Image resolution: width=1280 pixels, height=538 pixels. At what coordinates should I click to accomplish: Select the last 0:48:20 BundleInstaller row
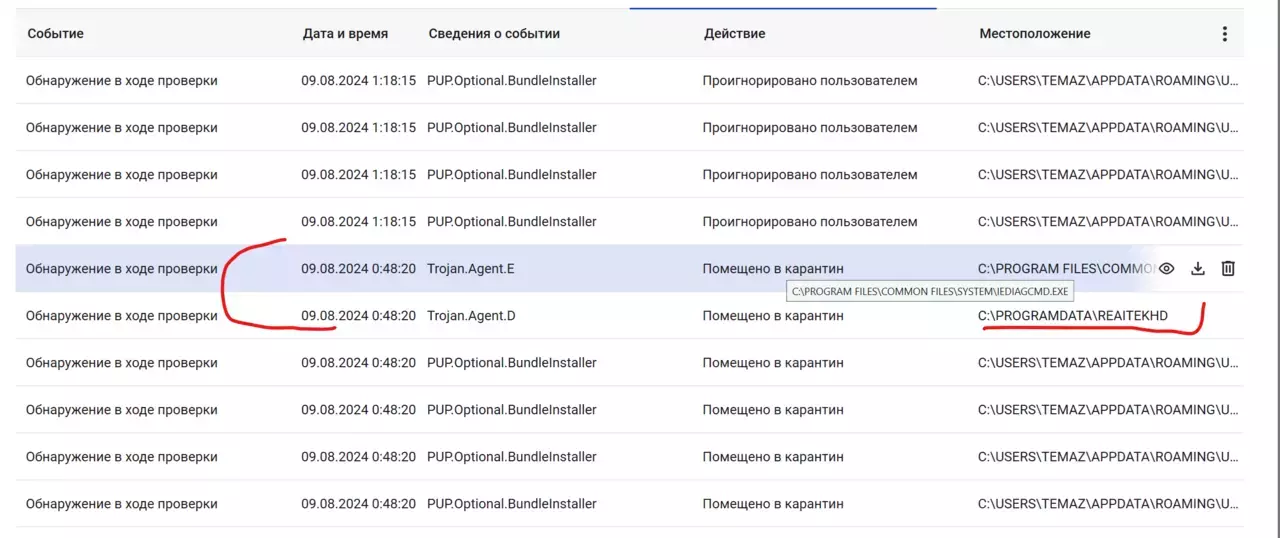(x=629, y=503)
